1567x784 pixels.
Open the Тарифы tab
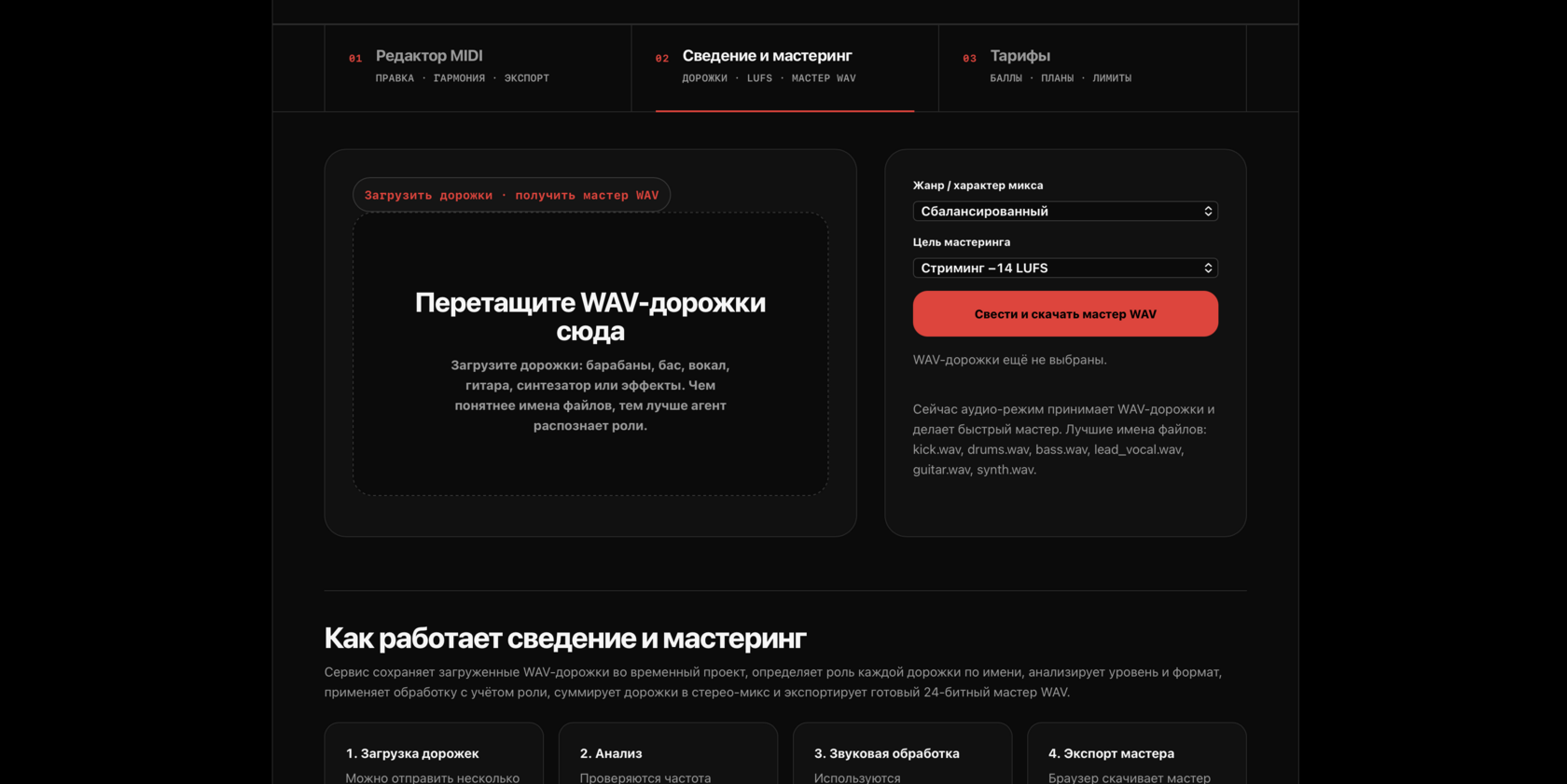click(1092, 68)
